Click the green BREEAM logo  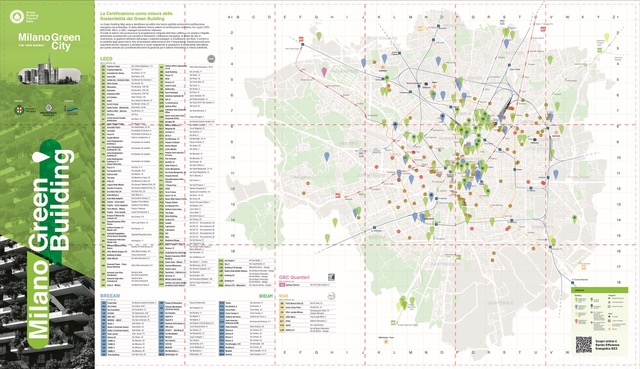coord(266,296)
